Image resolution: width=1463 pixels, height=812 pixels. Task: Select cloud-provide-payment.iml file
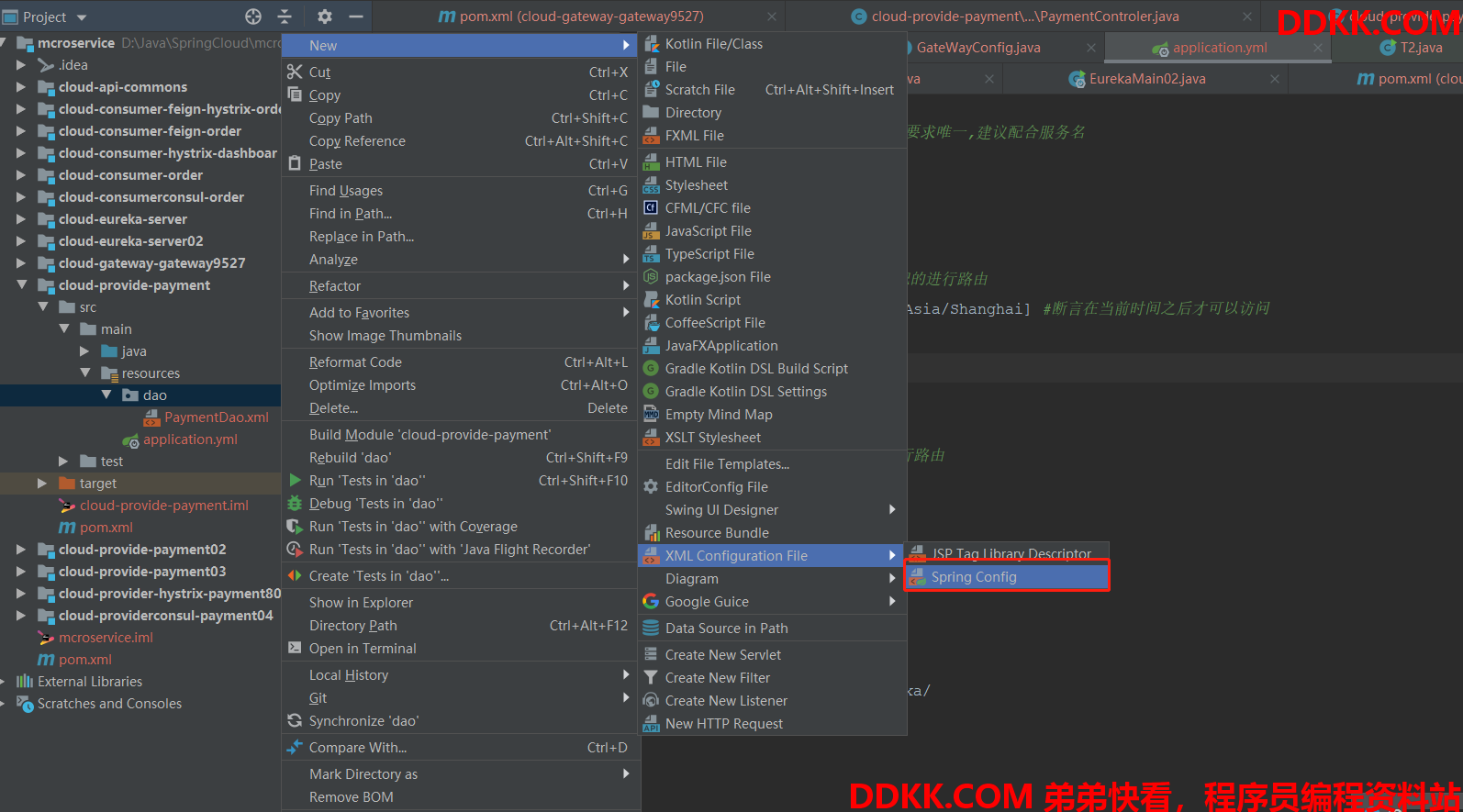(163, 506)
